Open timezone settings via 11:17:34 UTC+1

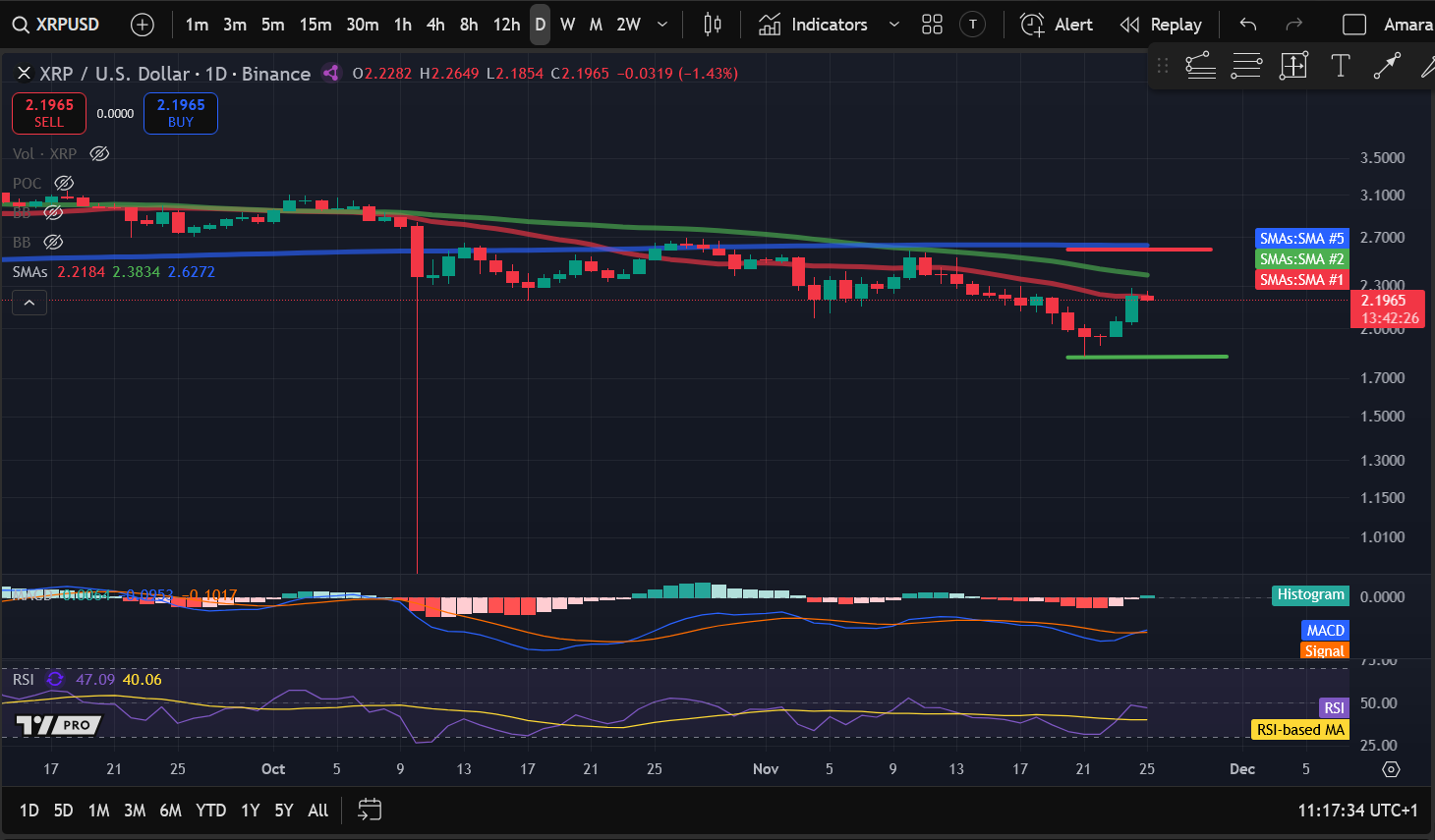pyautogui.click(x=1360, y=810)
